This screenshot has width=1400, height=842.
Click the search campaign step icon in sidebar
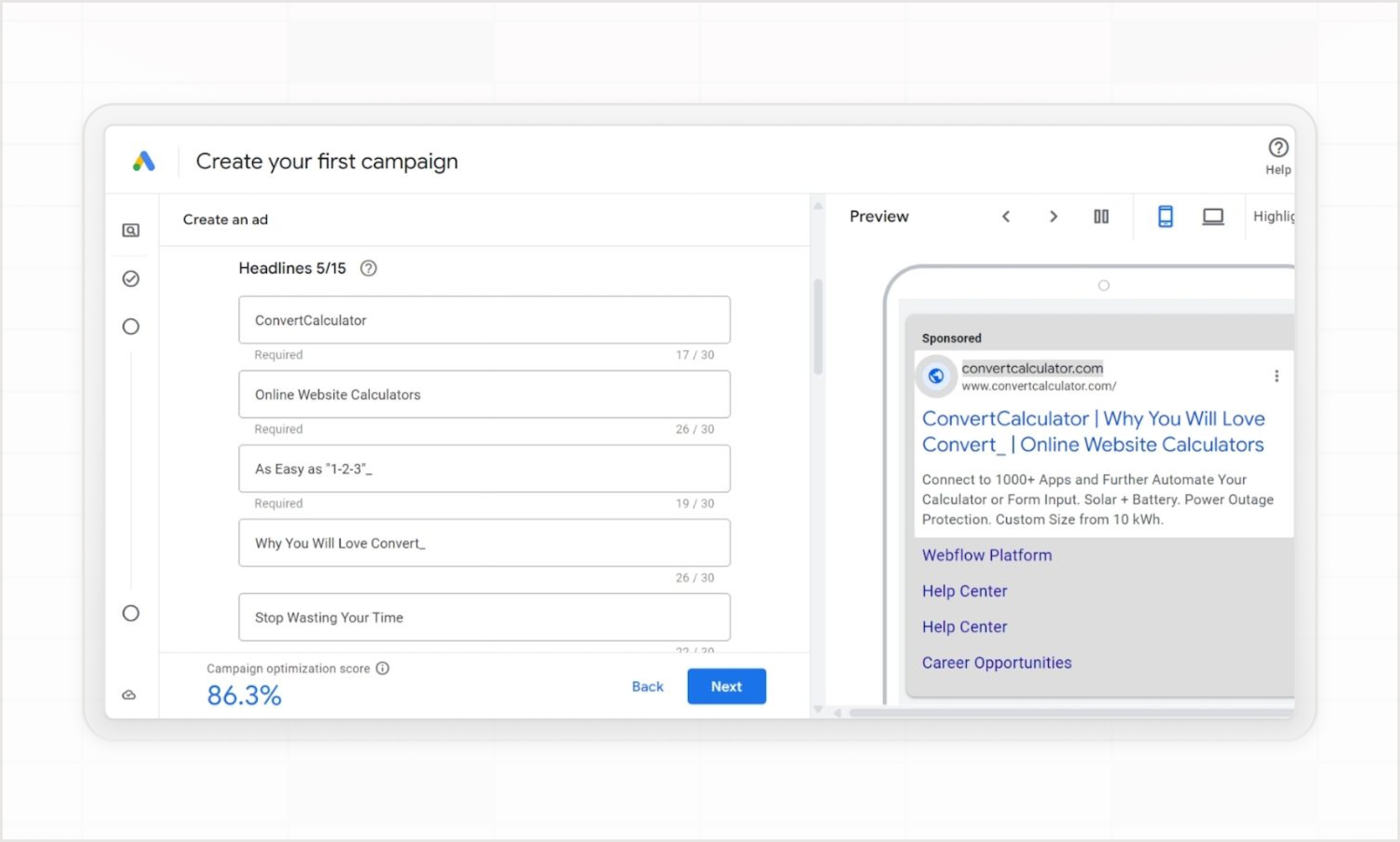coord(131,230)
